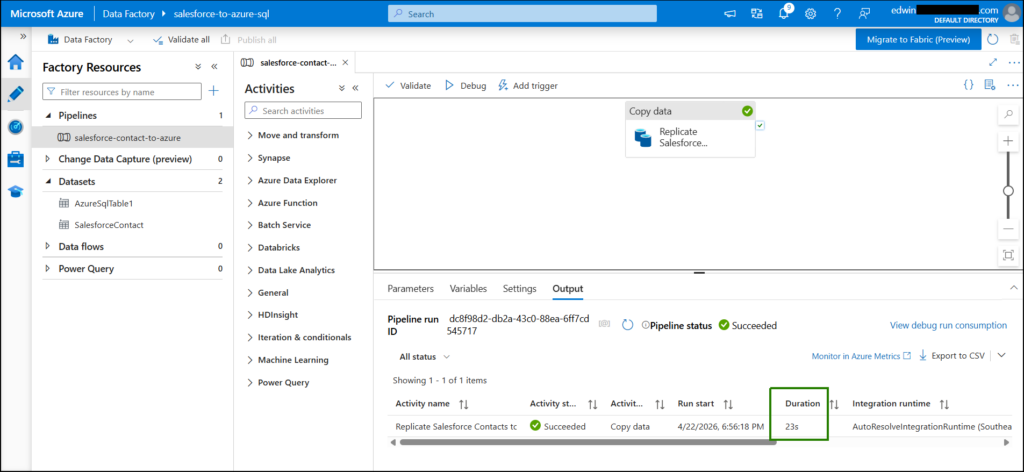Open the Home icon in left sidebar
Screen dimensions: 1024x472
[16, 62]
